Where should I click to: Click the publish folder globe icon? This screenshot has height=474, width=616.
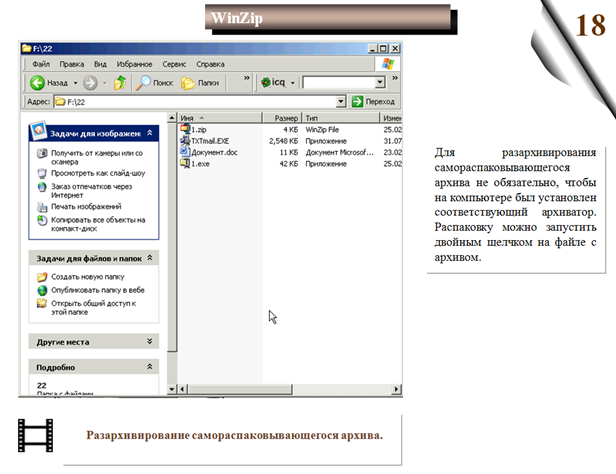[x=42, y=290]
